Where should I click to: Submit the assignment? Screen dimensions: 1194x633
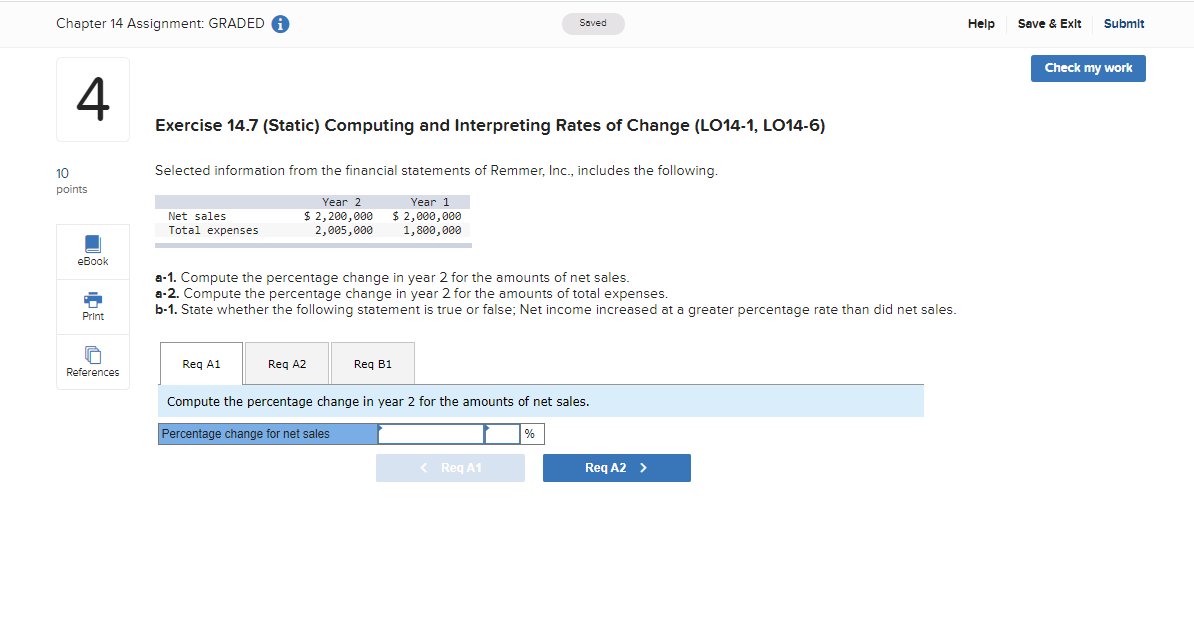pos(1124,23)
